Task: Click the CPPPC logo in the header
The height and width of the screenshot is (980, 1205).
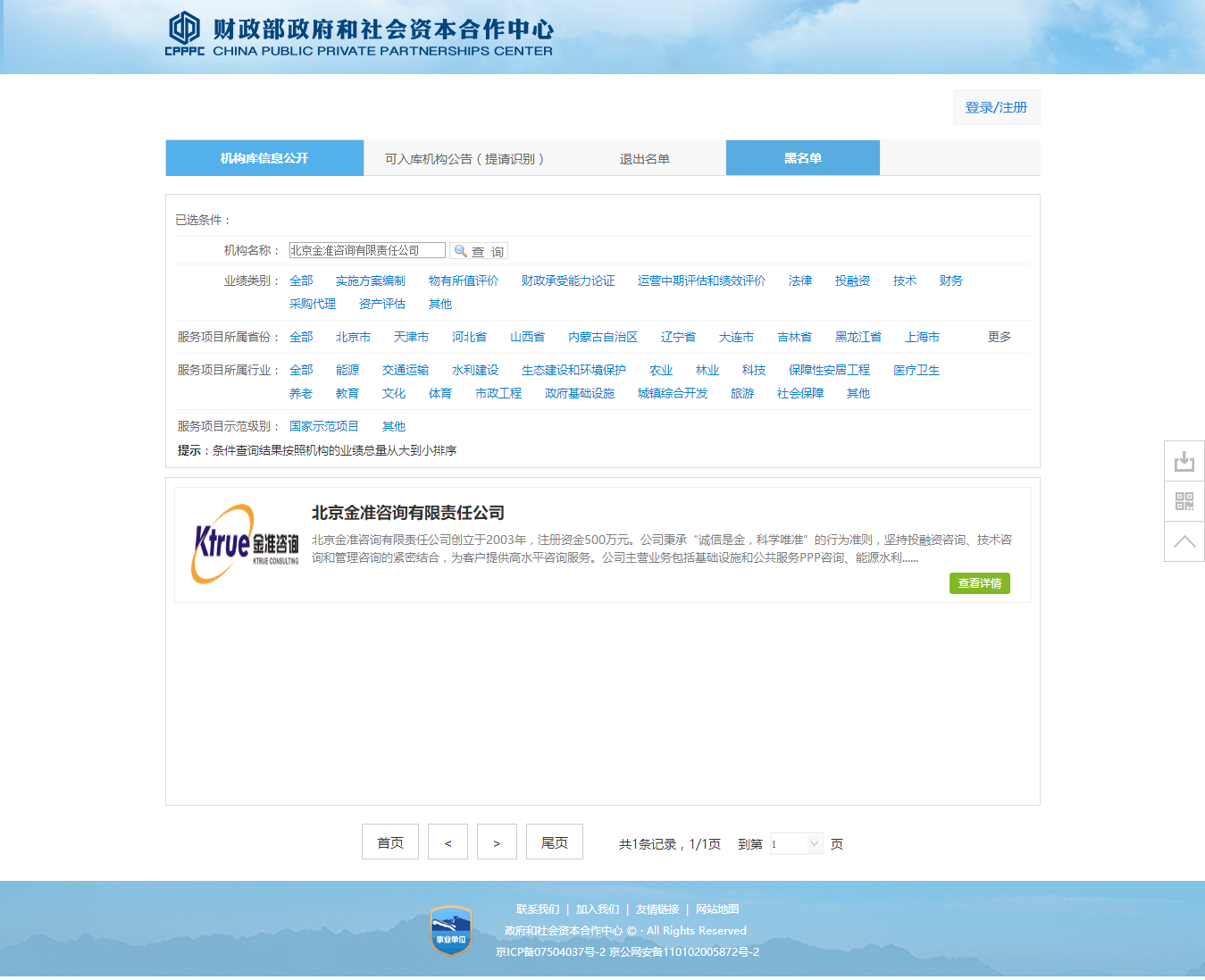Action: click(359, 35)
